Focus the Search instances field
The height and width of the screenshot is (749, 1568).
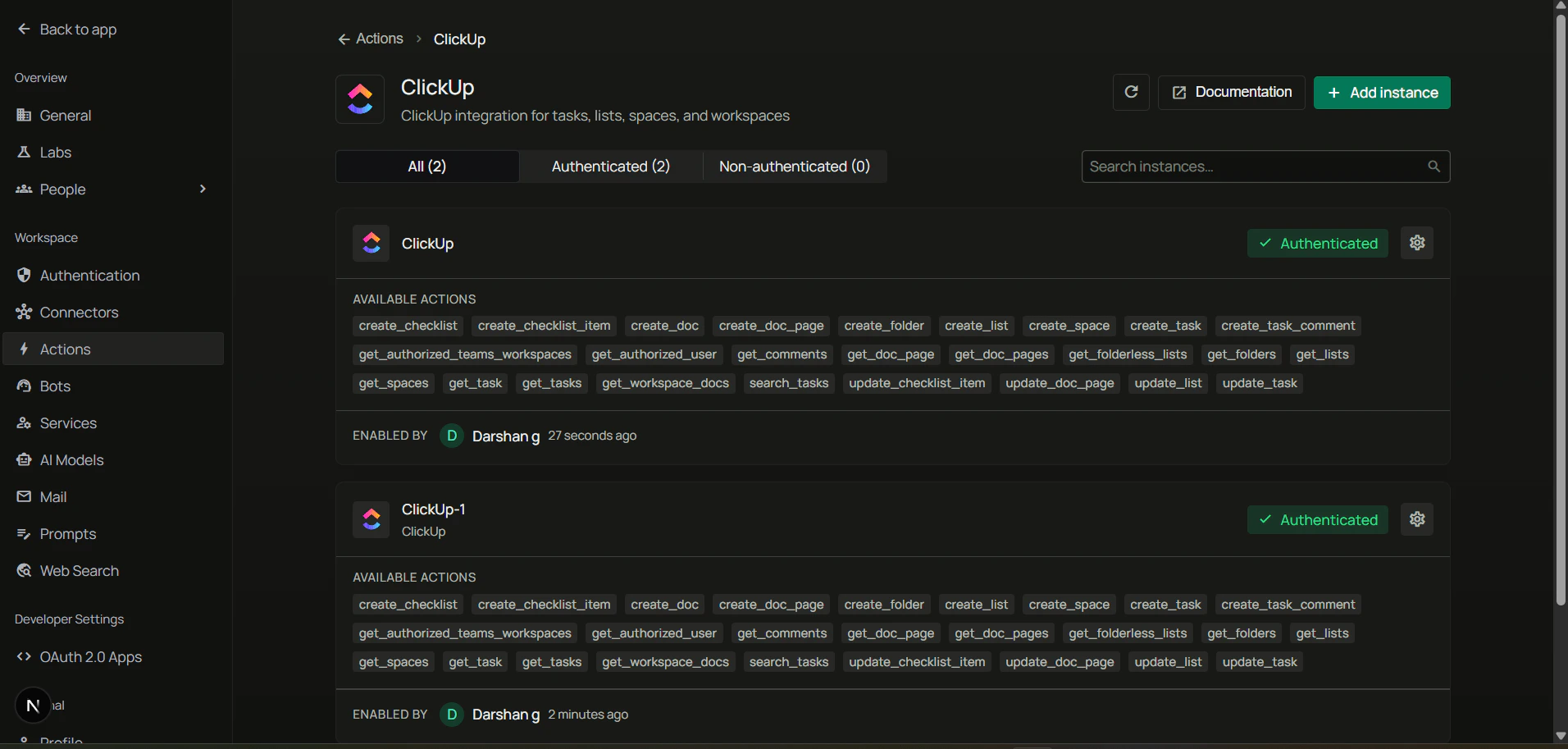click(x=1265, y=167)
